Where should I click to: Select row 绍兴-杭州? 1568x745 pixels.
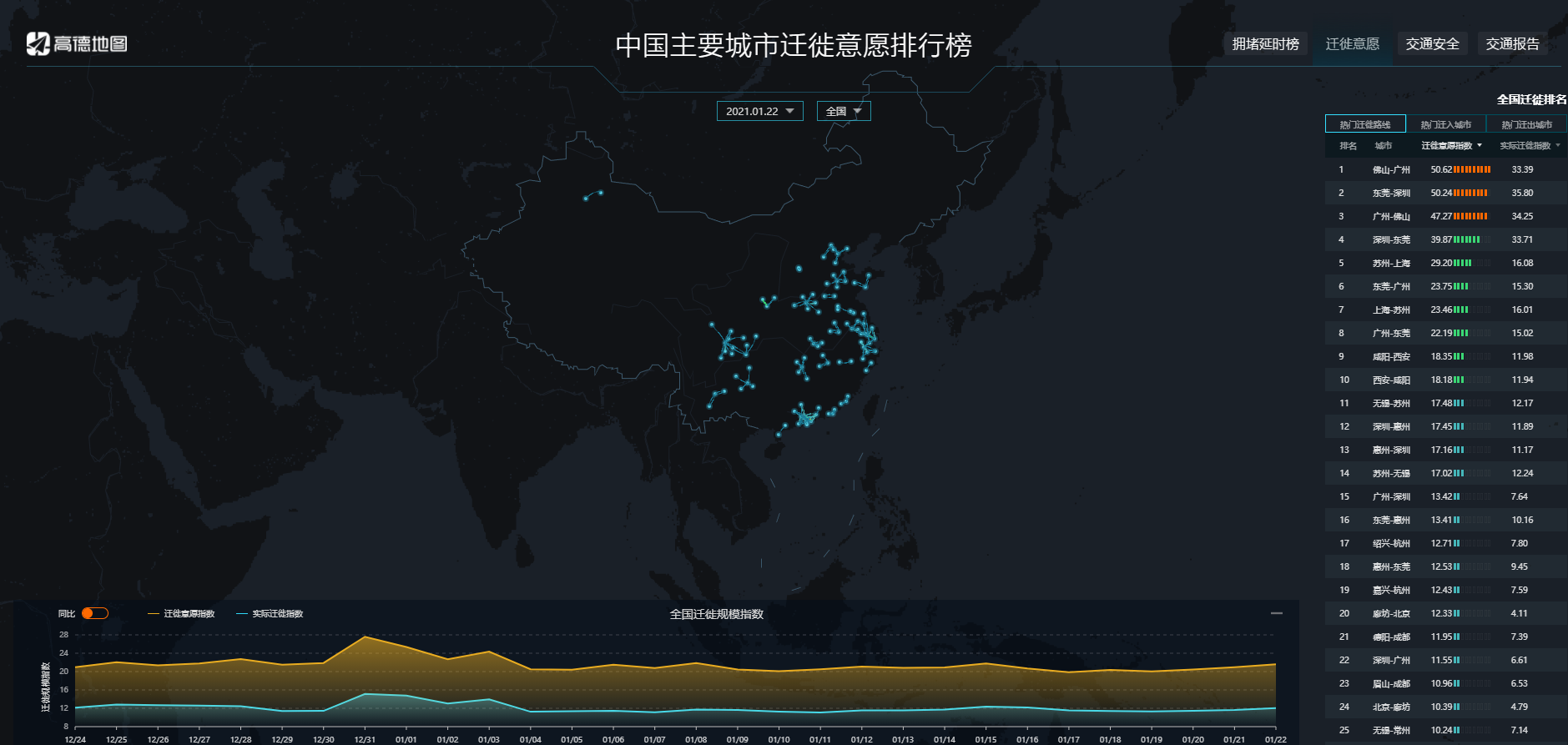tap(1446, 543)
